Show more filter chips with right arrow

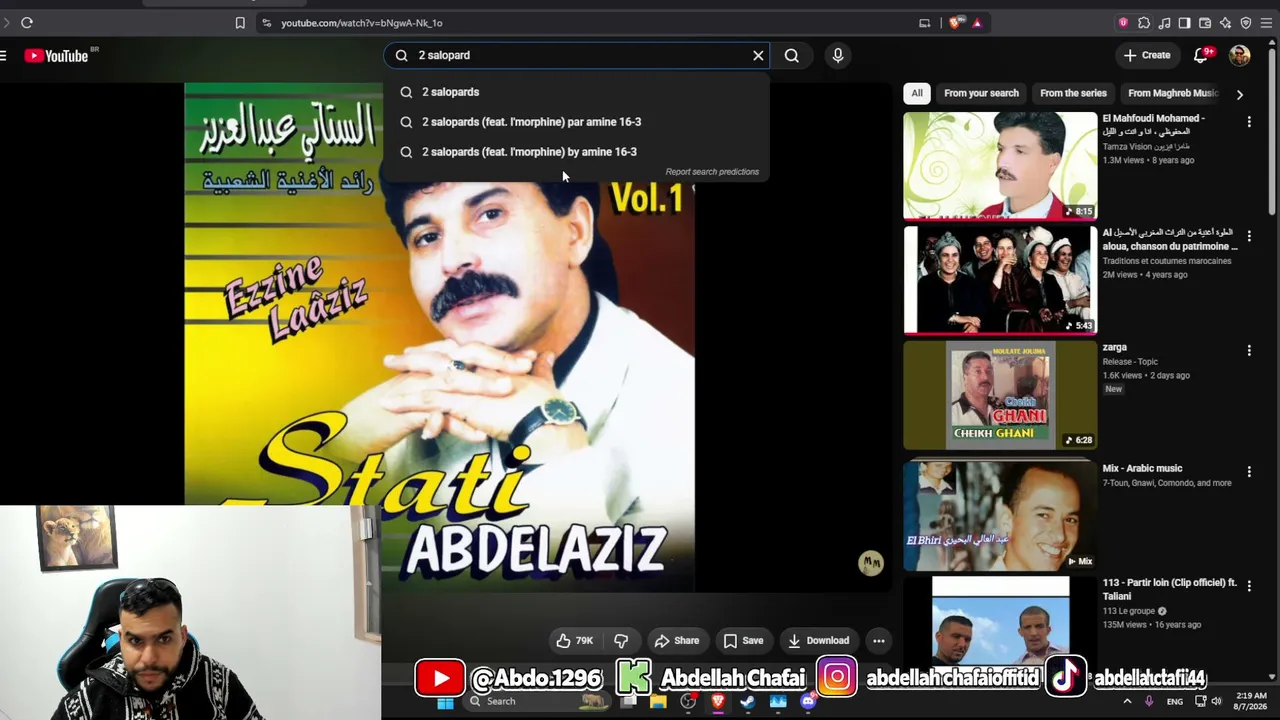point(1240,94)
